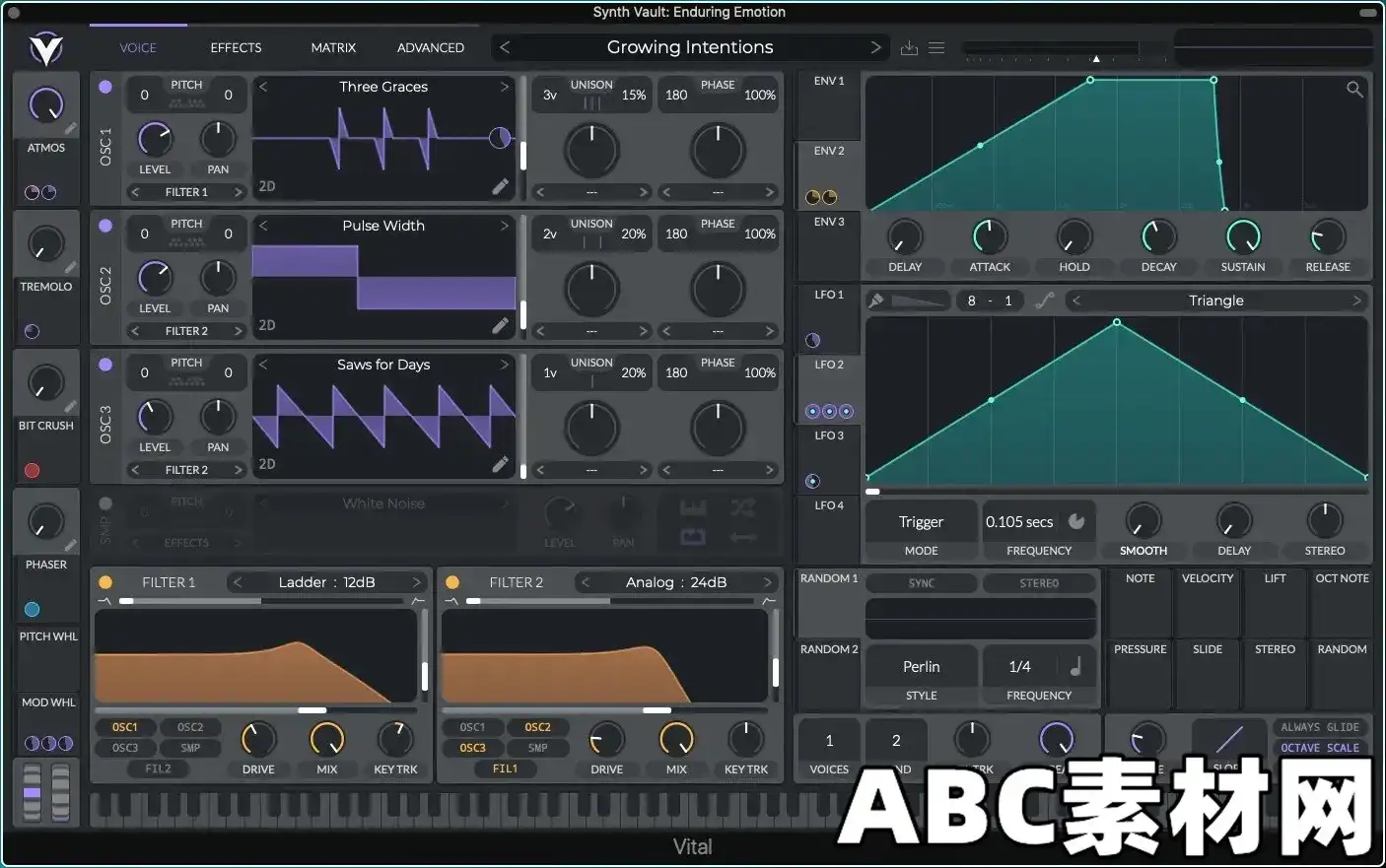Go to previous wavetable before Pulse Width
Image resolution: width=1386 pixels, height=868 pixels.
263,226
